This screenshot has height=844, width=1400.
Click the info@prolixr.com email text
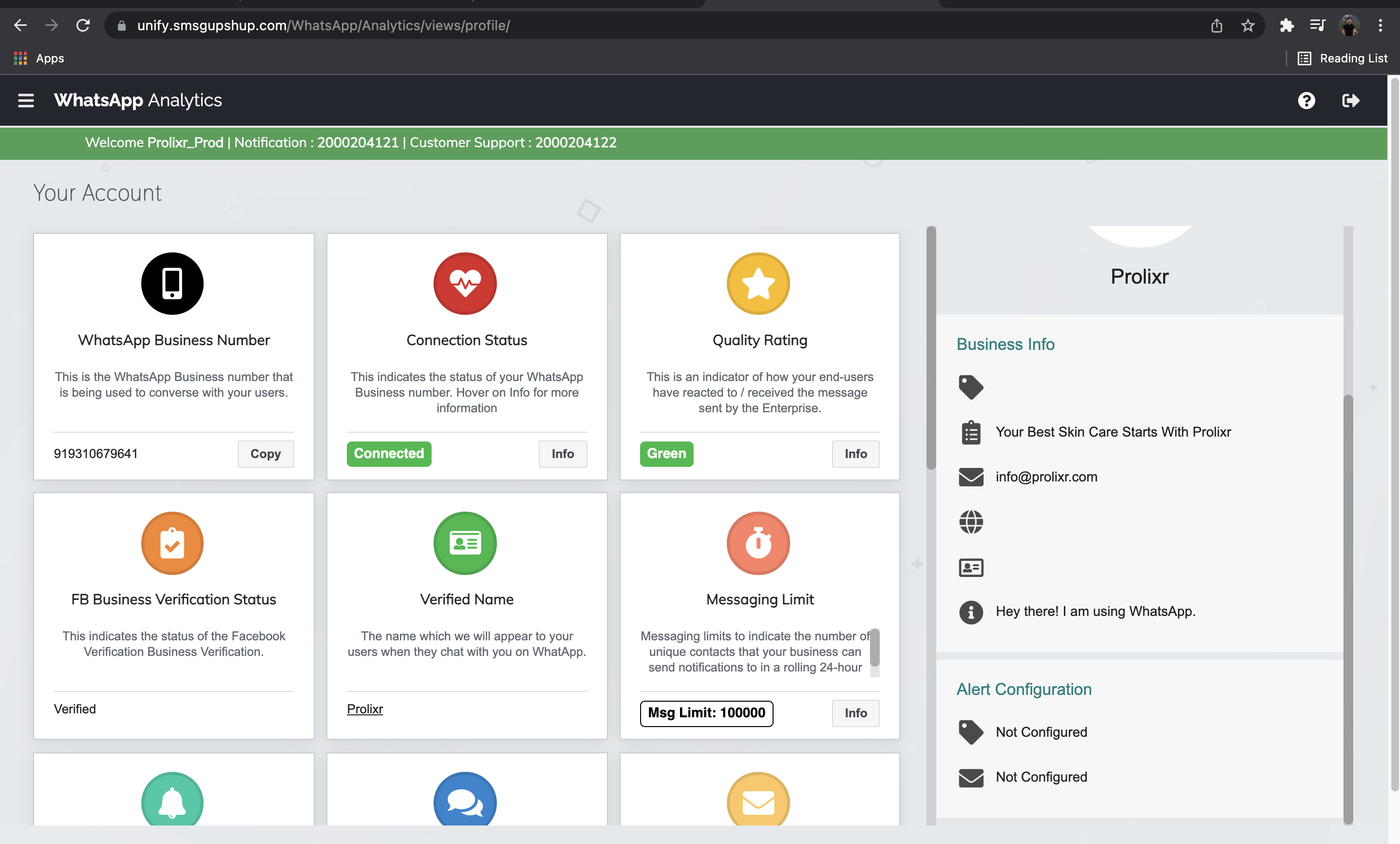click(1046, 477)
